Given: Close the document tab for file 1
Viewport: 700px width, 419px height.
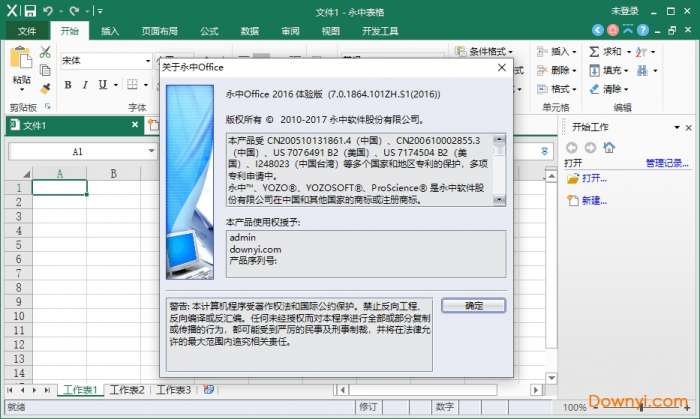Looking at the screenshot, I should click(135, 124).
